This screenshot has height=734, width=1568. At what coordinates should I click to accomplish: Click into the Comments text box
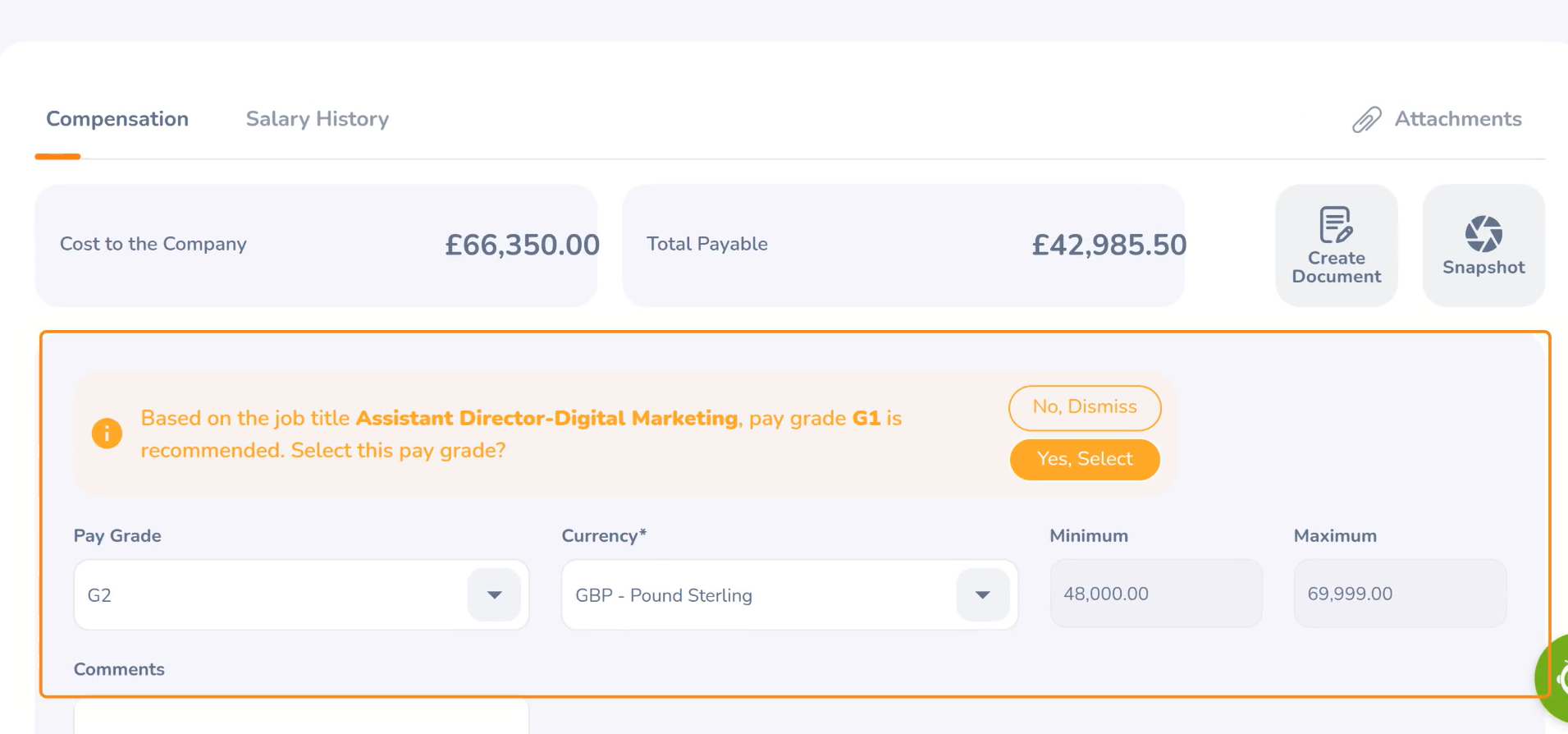[x=301, y=716]
